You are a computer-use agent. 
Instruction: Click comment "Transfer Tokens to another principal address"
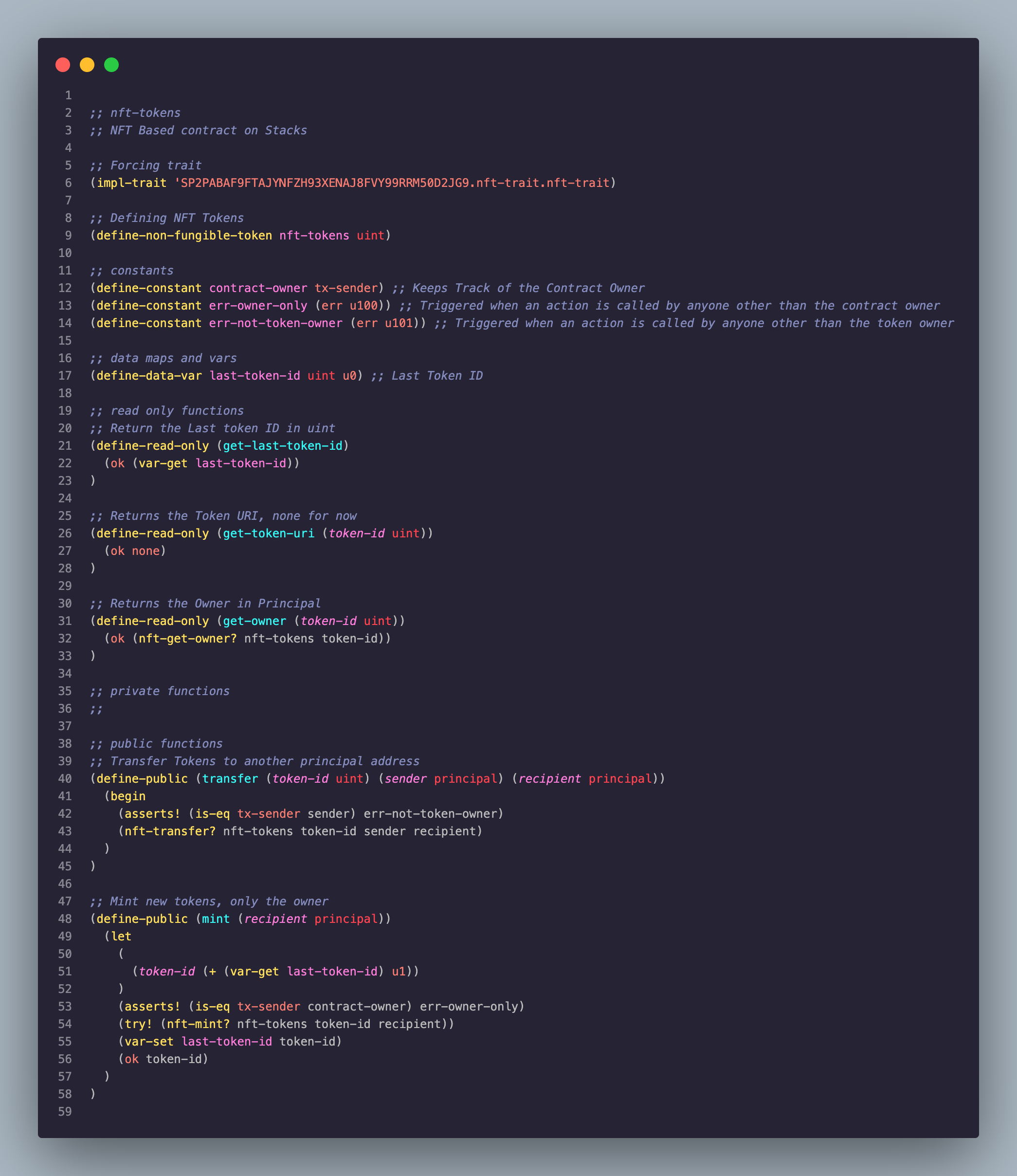pos(265,761)
